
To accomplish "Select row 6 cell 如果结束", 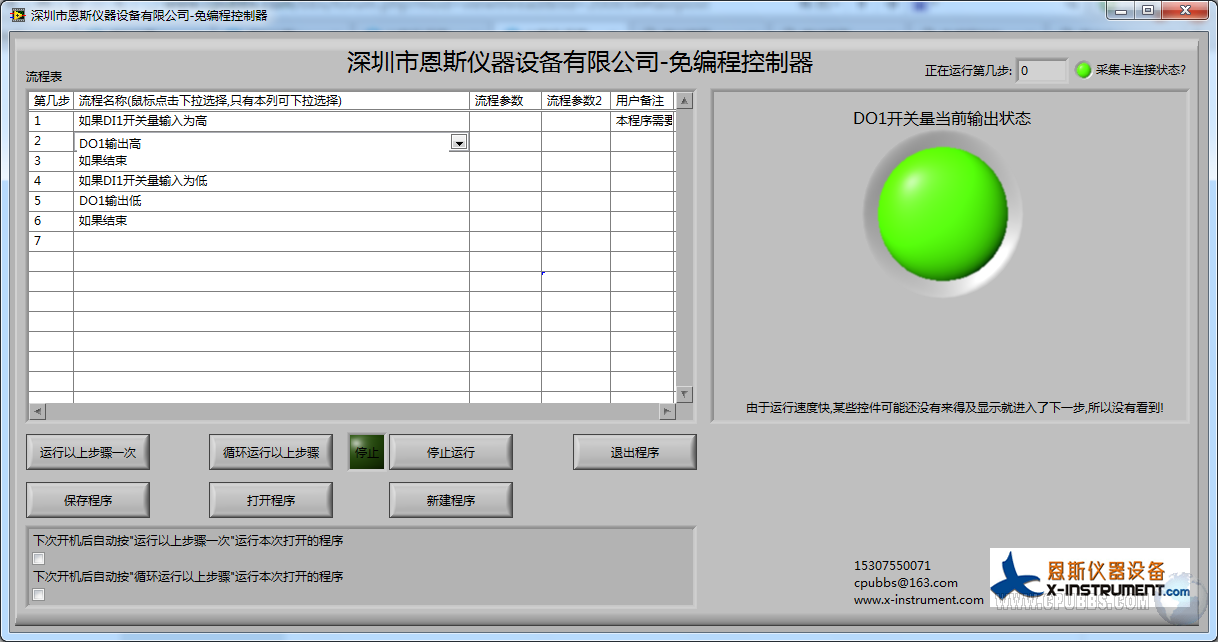I will [x=271, y=221].
